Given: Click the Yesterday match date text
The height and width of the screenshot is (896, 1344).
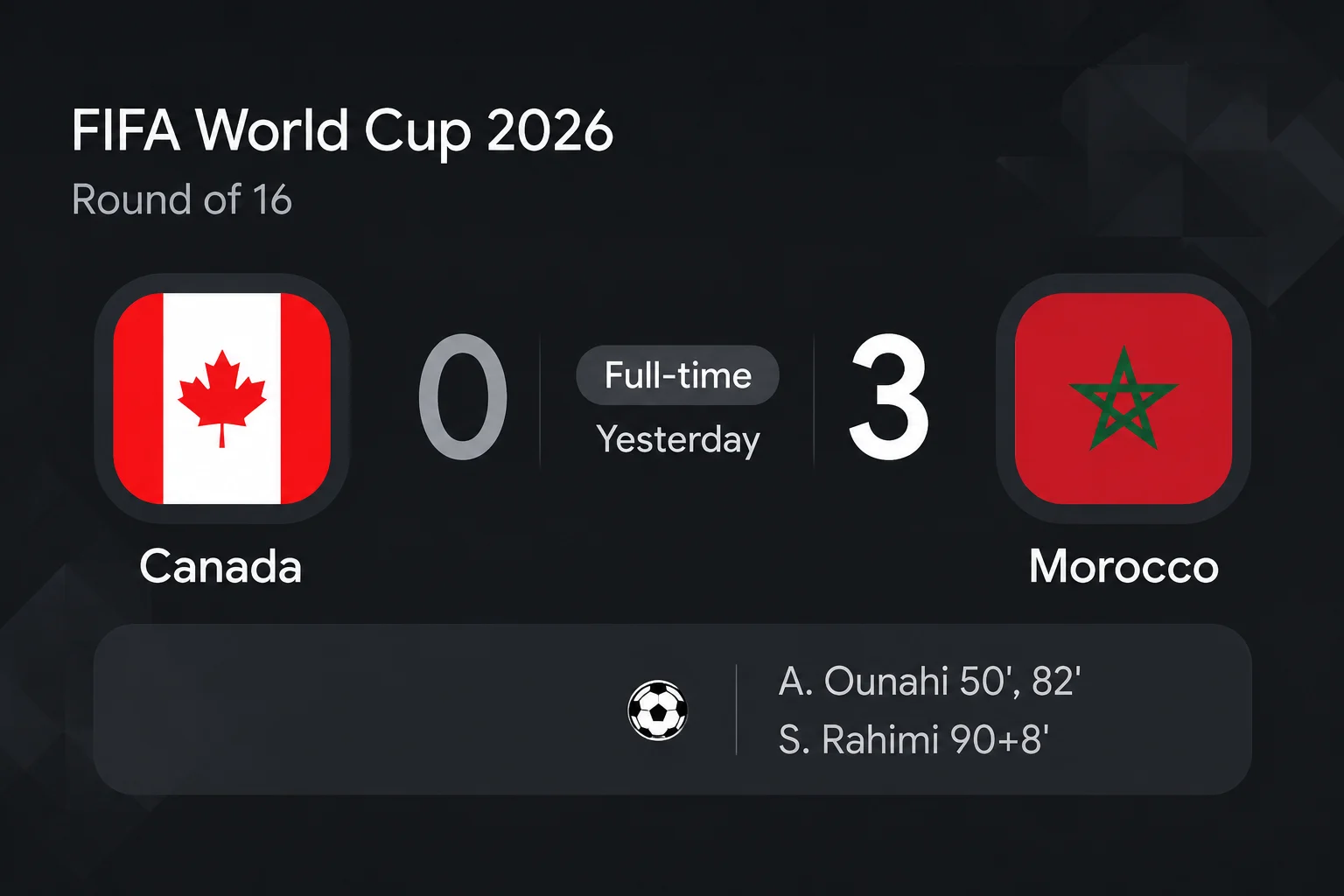Looking at the screenshot, I should [x=678, y=440].
